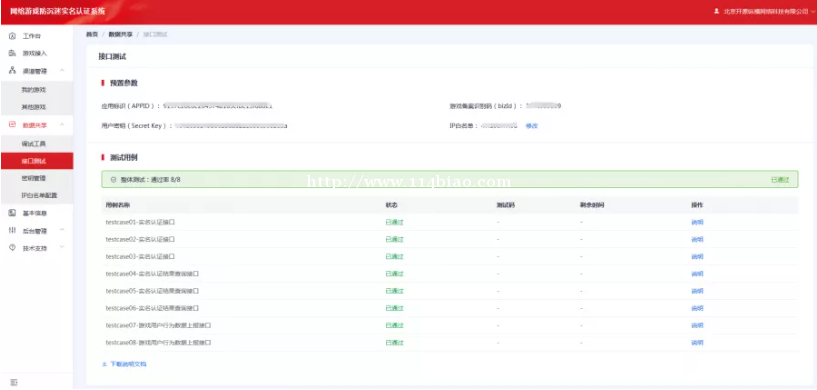Open the 游戏接入 menu item
Image resolution: width=817 pixels, height=390 pixels.
(x=34, y=53)
